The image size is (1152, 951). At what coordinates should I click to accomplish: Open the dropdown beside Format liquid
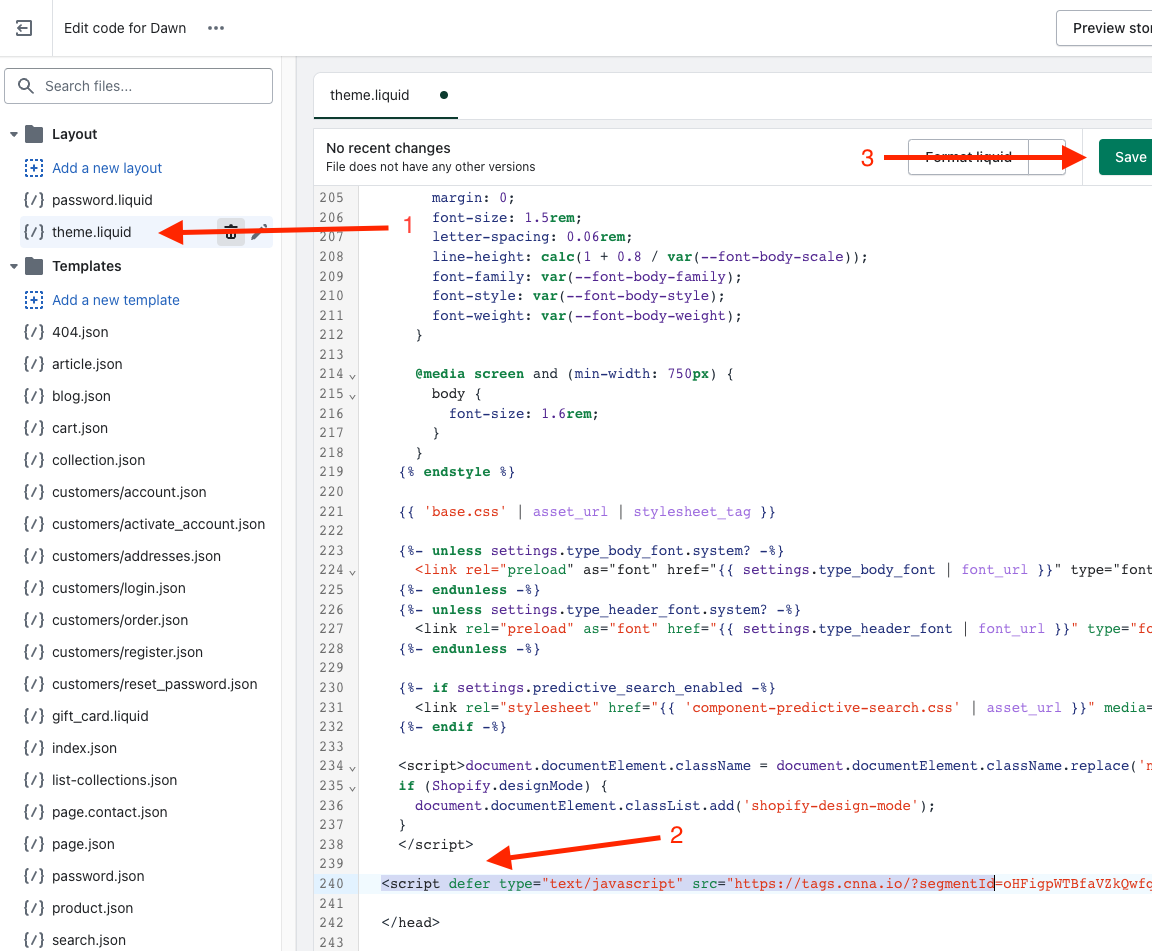(1047, 157)
